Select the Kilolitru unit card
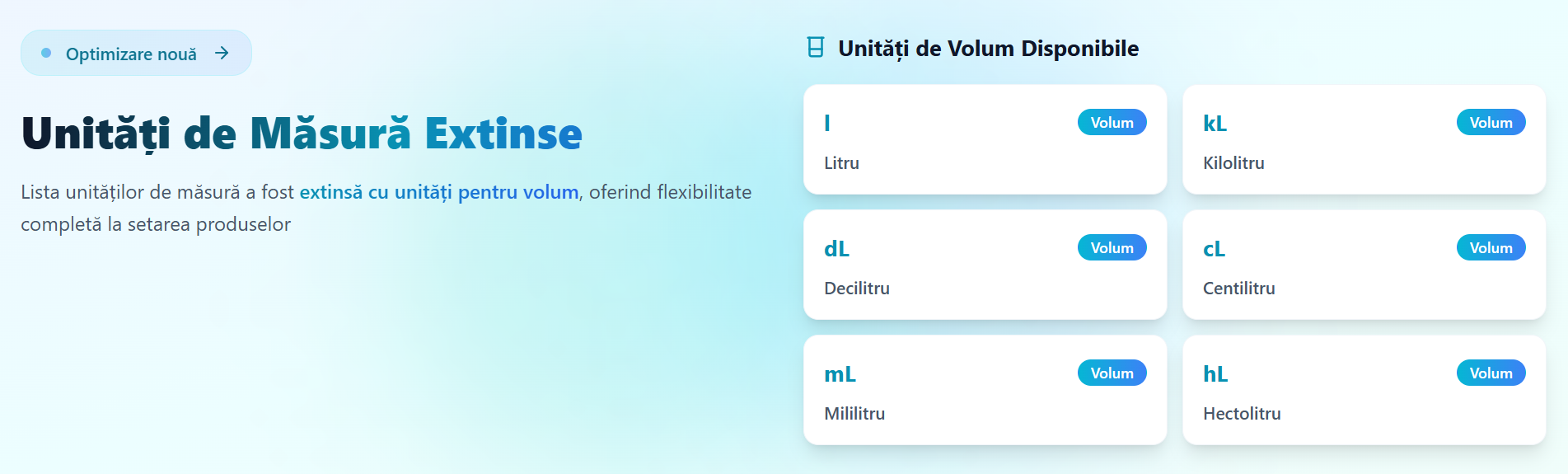The height and width of the screenshot is (474, 1568). coord(1364,139)
